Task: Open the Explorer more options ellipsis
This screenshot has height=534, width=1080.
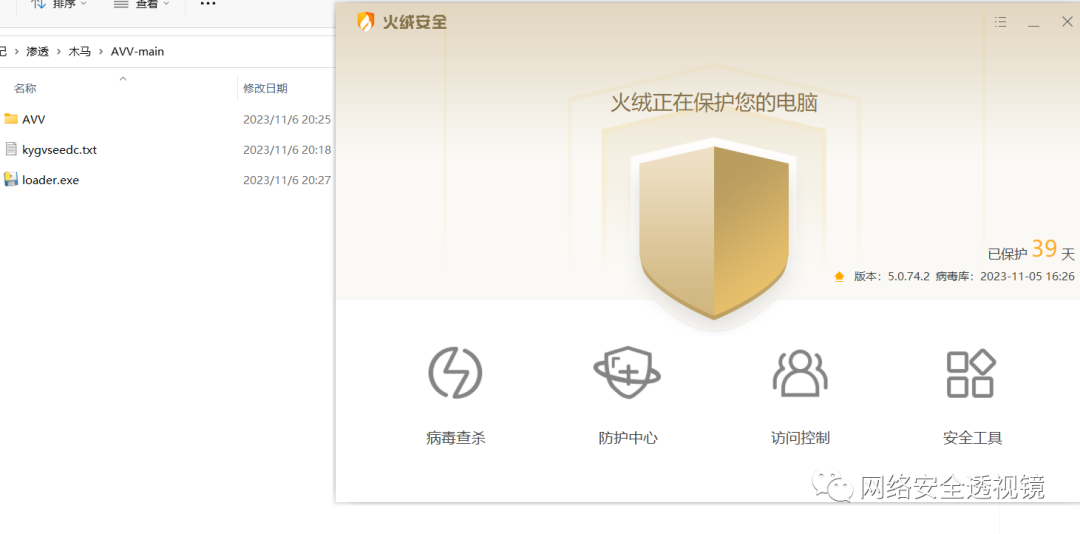Action: (x=207, y=4)
